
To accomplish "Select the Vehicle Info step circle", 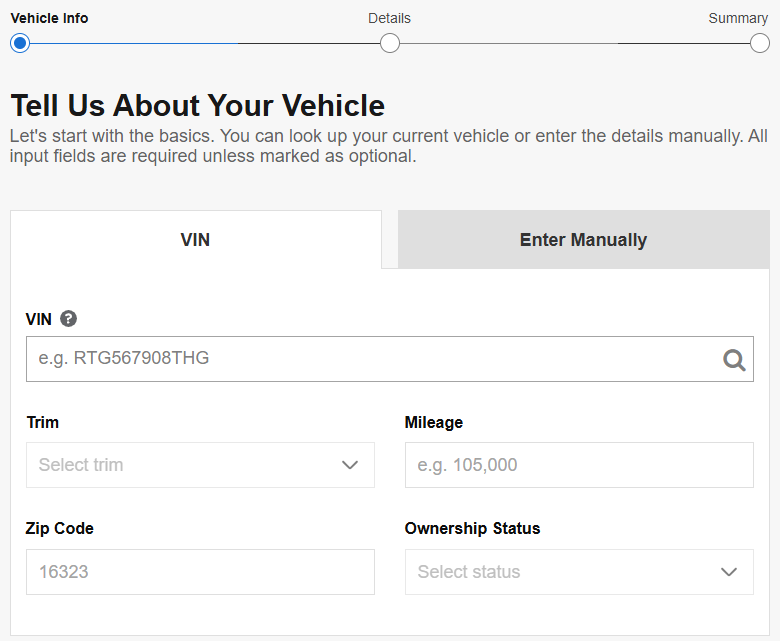I will (x=20, y=43).
